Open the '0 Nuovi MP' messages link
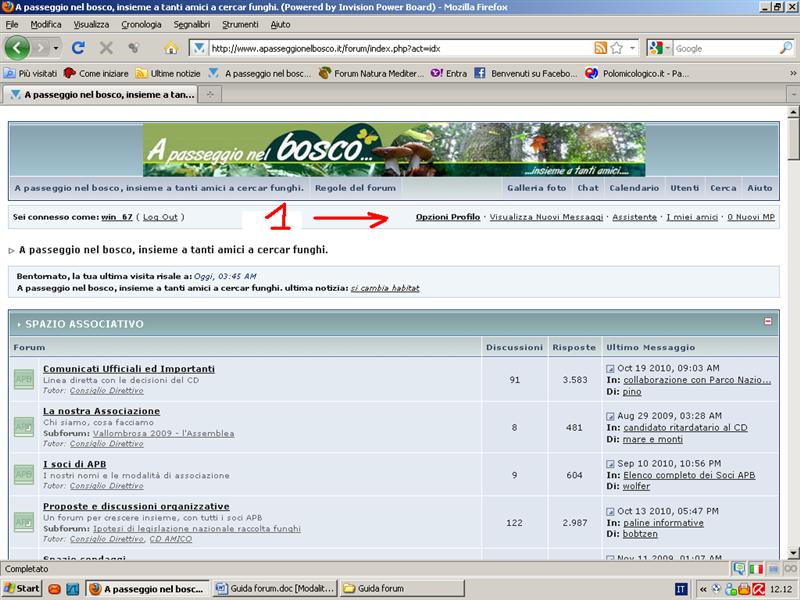 (x=751, y=217)
